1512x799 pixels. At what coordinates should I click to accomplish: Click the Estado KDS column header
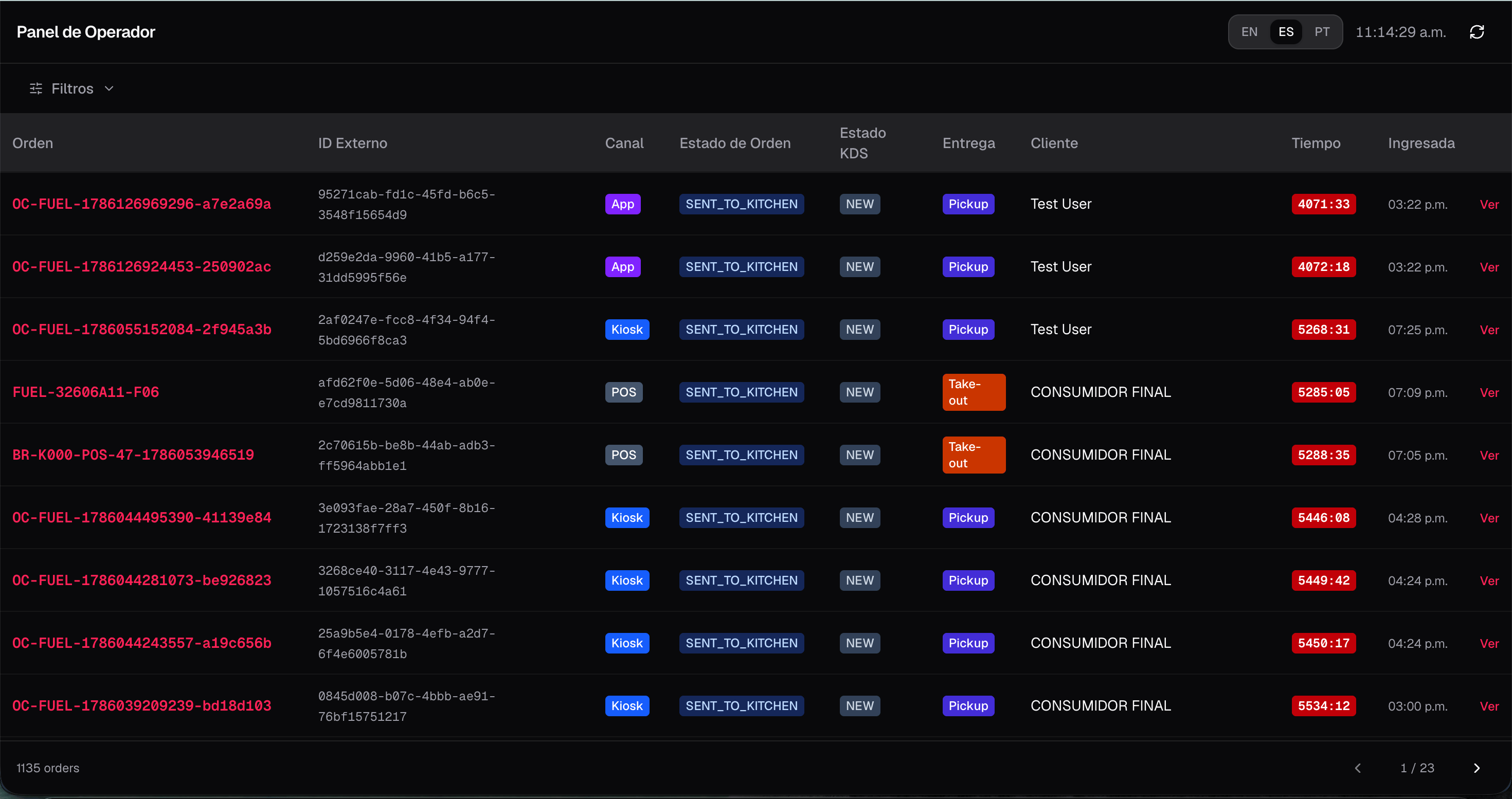tap(863, 143)
